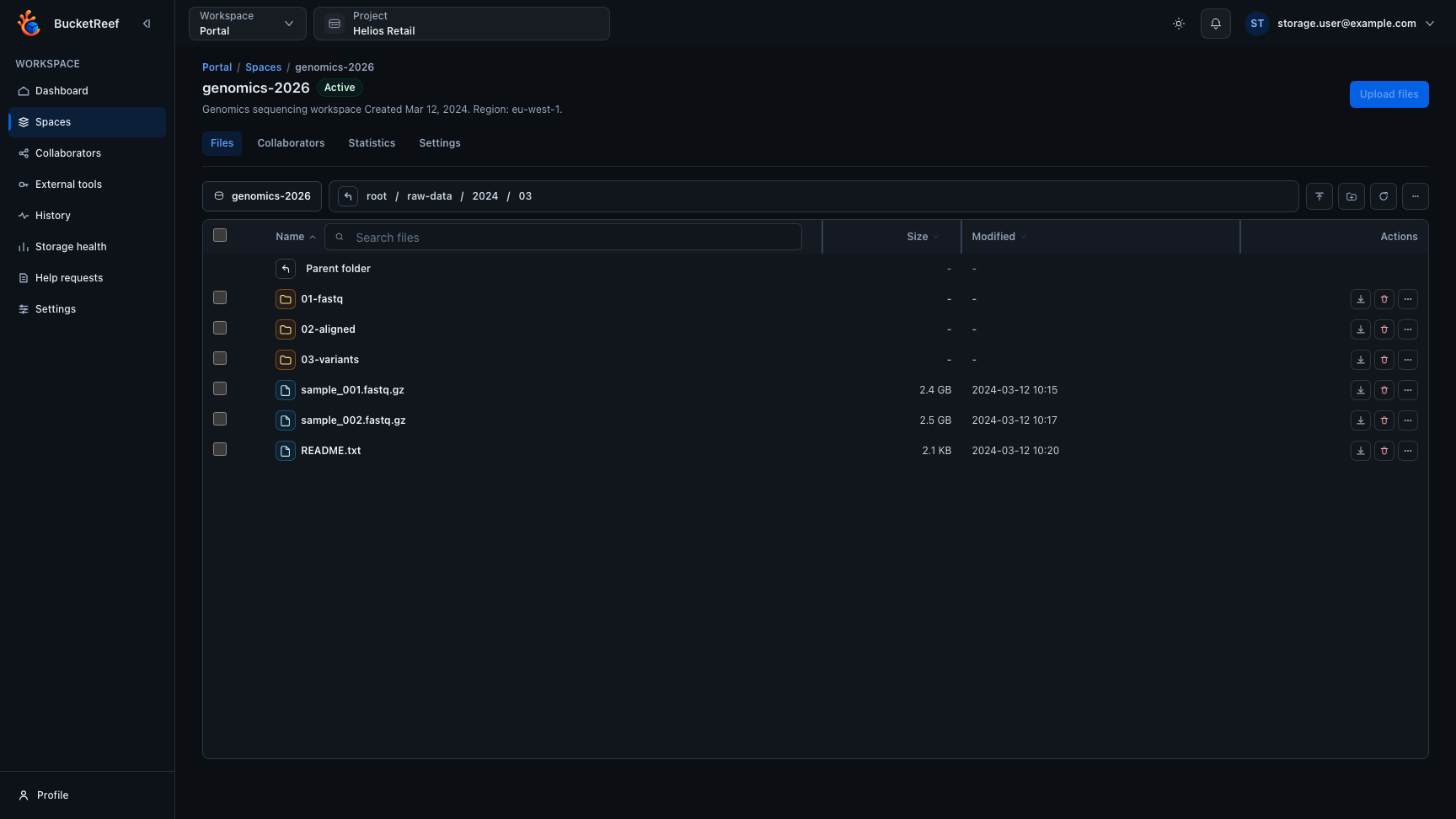Screen dimensions: 1456x819
Task: Open External tools in the sidebar
Action: point(87,185)
